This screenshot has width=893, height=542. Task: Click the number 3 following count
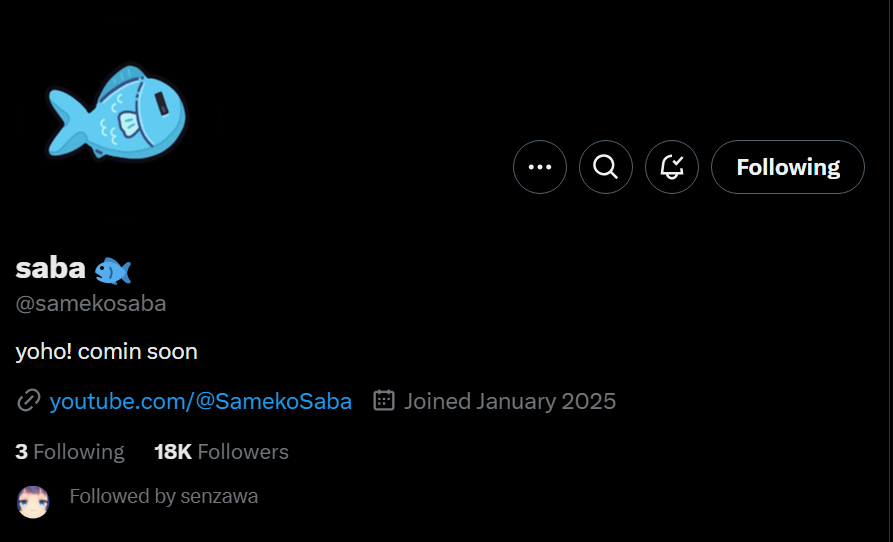coord(21,452)
